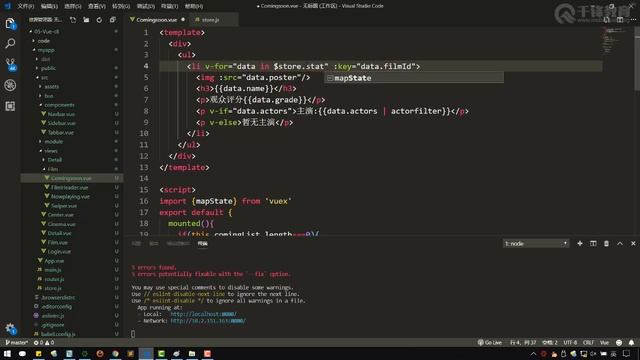640x360 pixels.
Task: Open the 调试(D) menu
Action: click(145, 6)
